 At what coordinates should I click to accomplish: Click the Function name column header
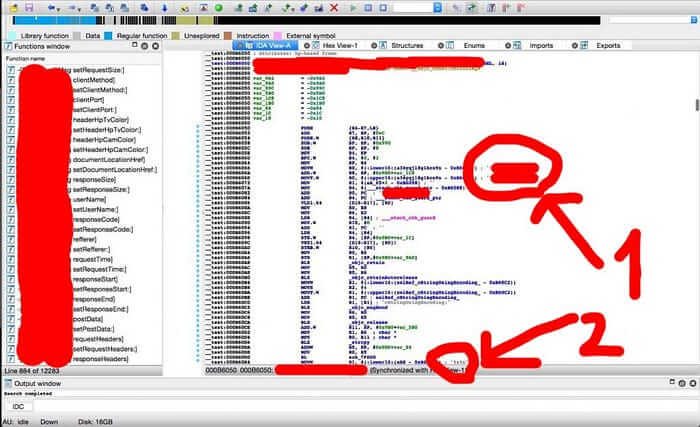point(30,59)
